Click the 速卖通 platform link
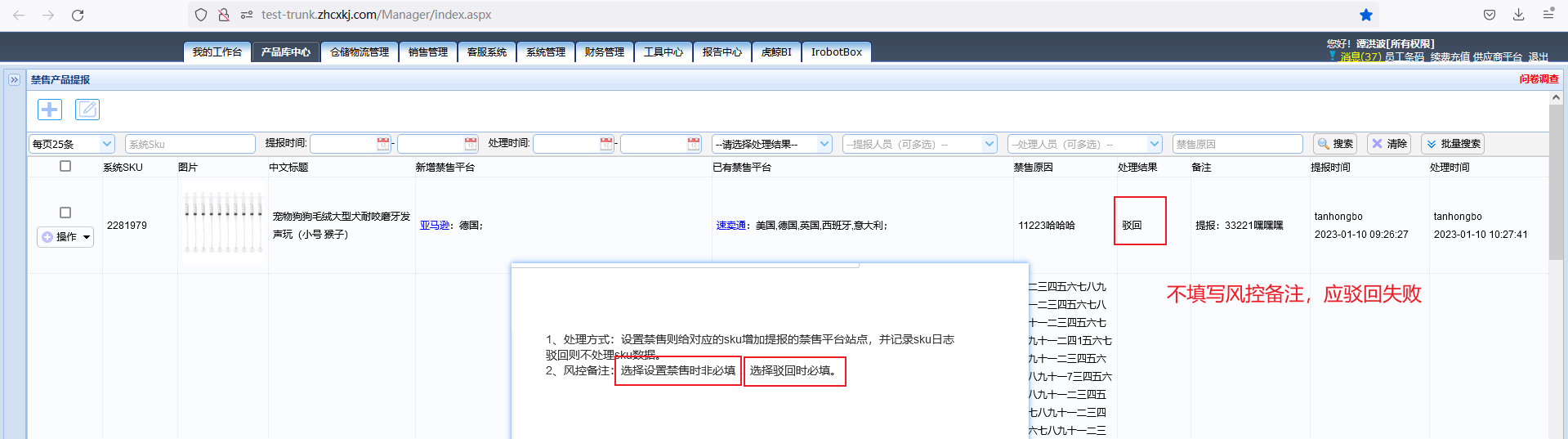The image size is (1568, 439). coord(731,225)
